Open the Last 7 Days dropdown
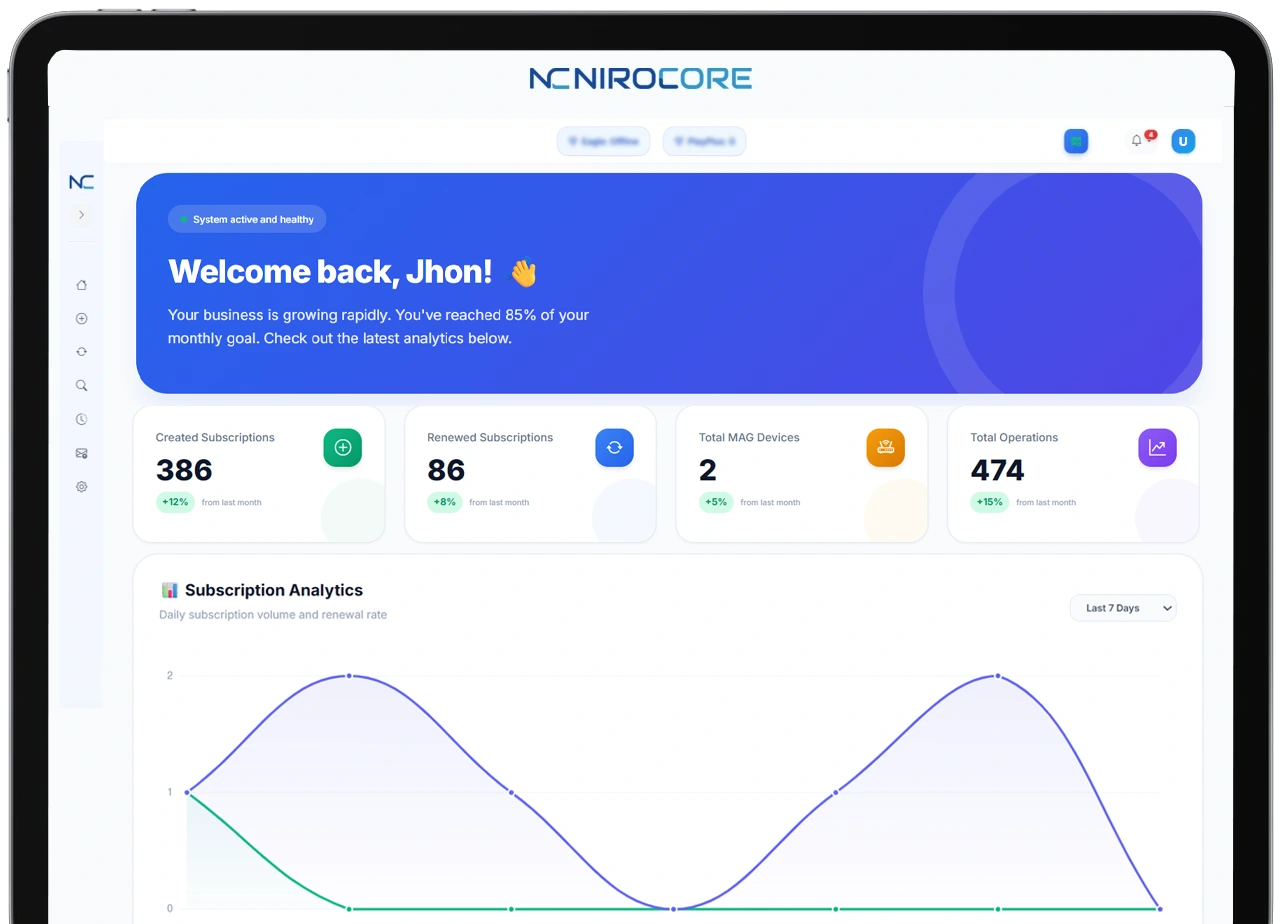1280x924 pixels. (1123, 608)
